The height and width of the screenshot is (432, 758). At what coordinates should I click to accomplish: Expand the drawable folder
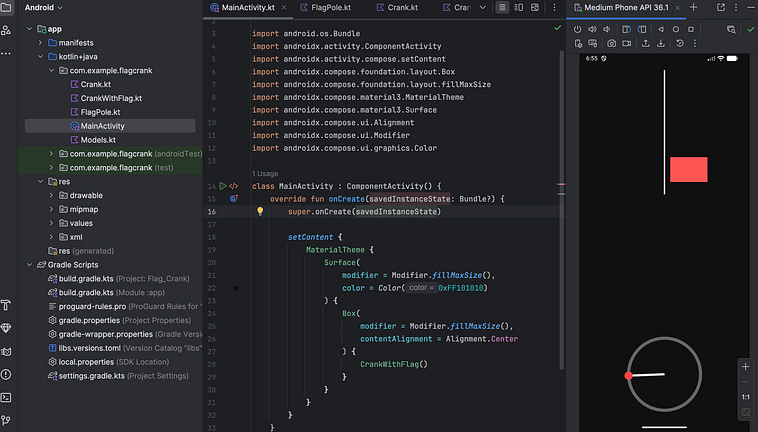(52, 195)
